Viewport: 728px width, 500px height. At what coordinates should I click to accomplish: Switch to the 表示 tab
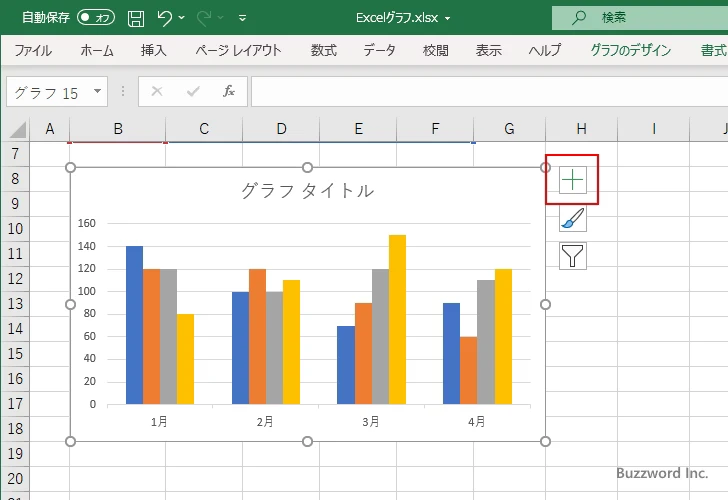coord(488,50)
